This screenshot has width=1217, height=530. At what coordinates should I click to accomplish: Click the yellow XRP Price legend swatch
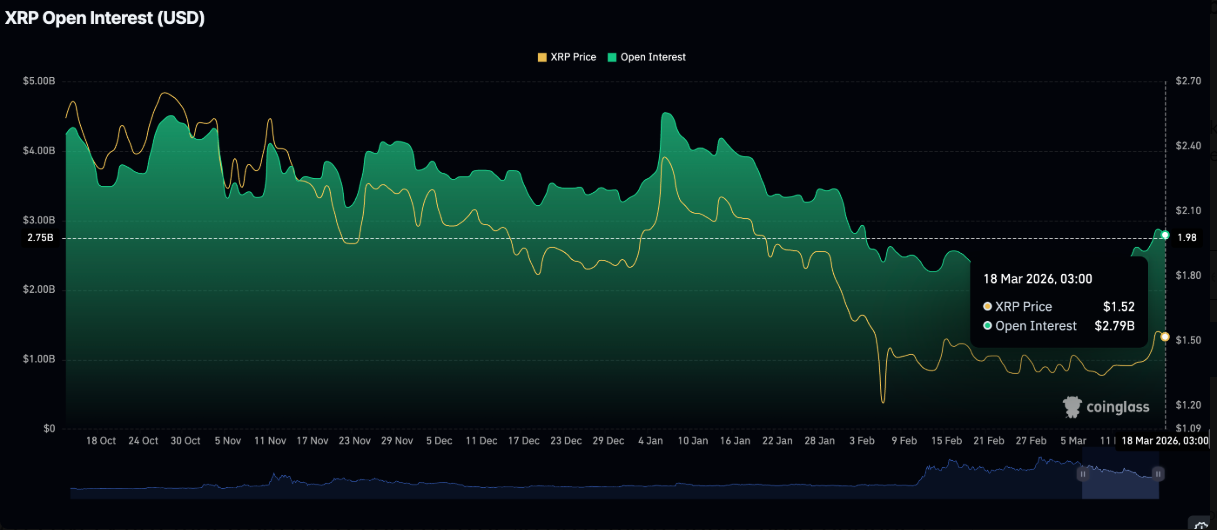[542, 57]
